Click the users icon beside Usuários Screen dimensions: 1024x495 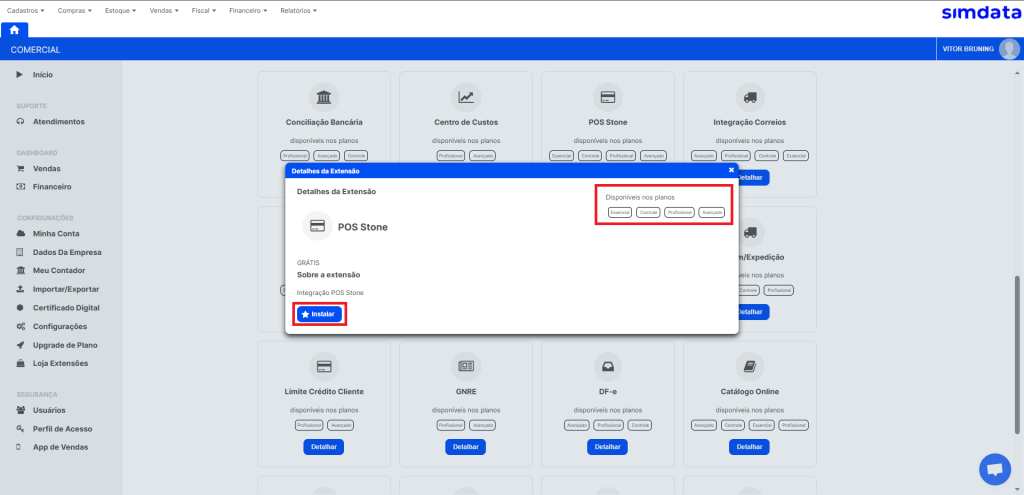pos(20,410)
